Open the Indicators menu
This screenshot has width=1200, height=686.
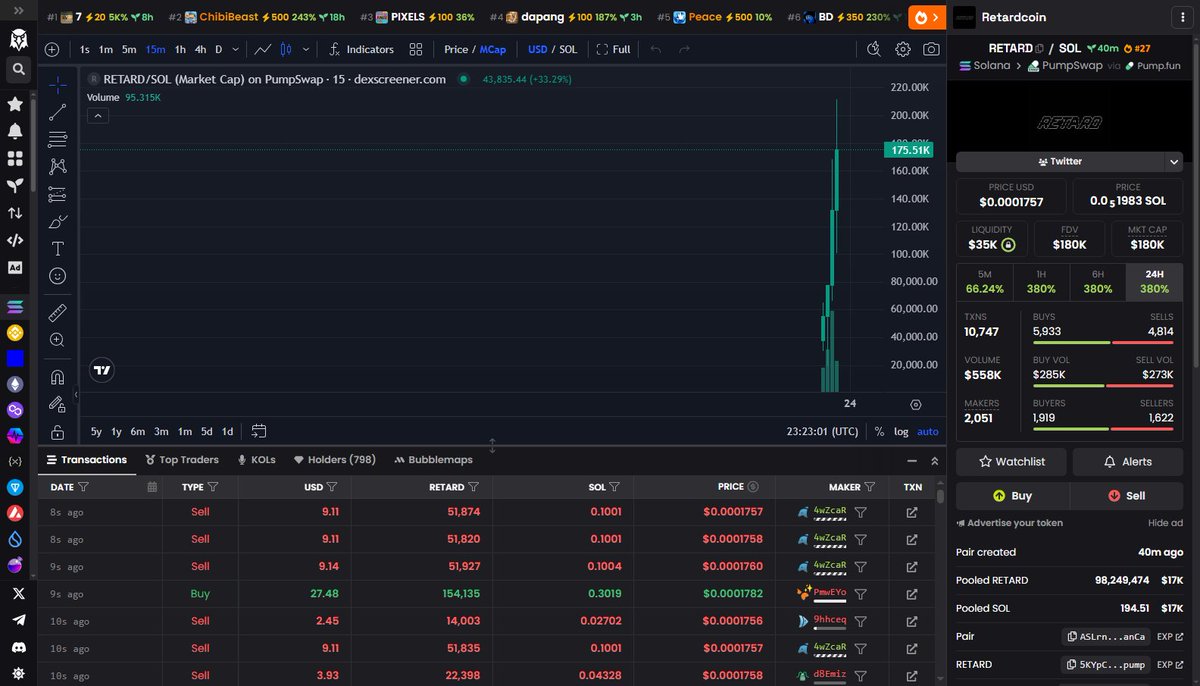(x=361, y=49)
